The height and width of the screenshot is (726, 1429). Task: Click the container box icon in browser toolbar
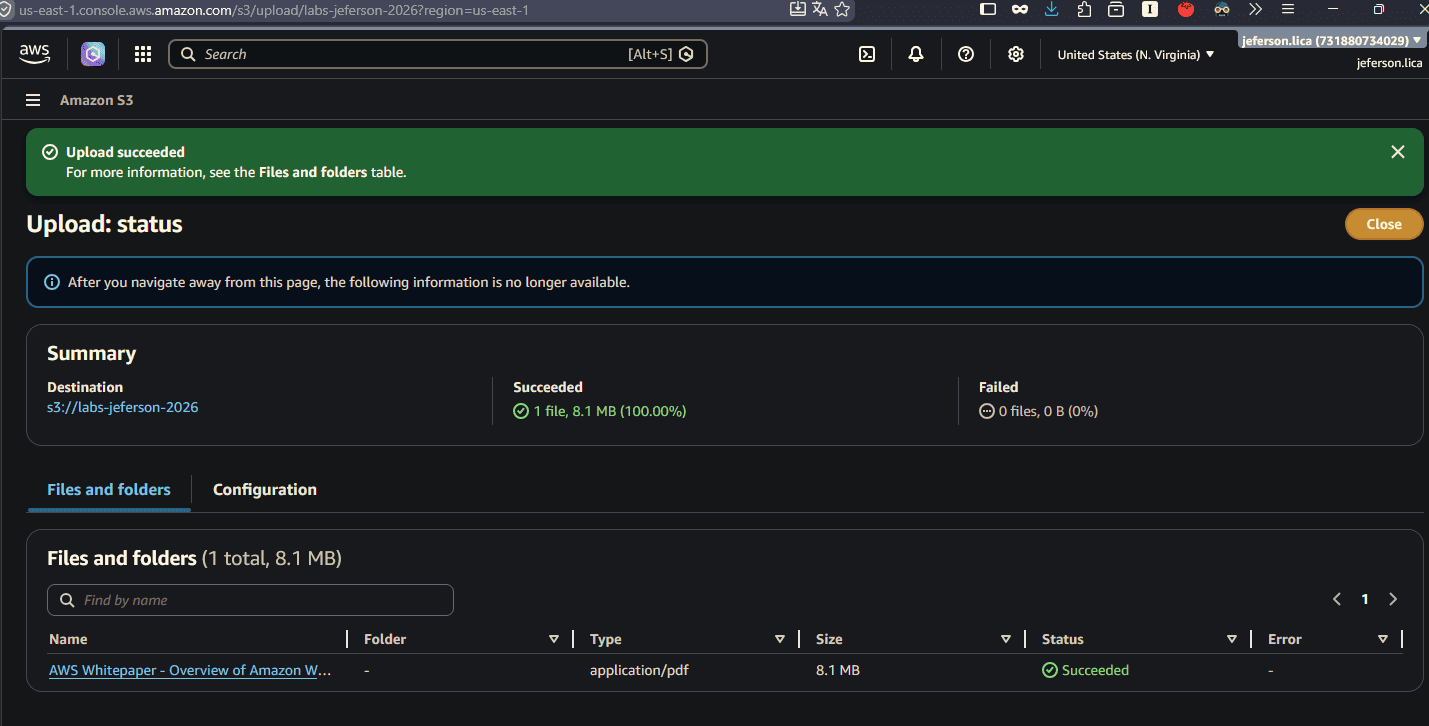[1116, 9]
